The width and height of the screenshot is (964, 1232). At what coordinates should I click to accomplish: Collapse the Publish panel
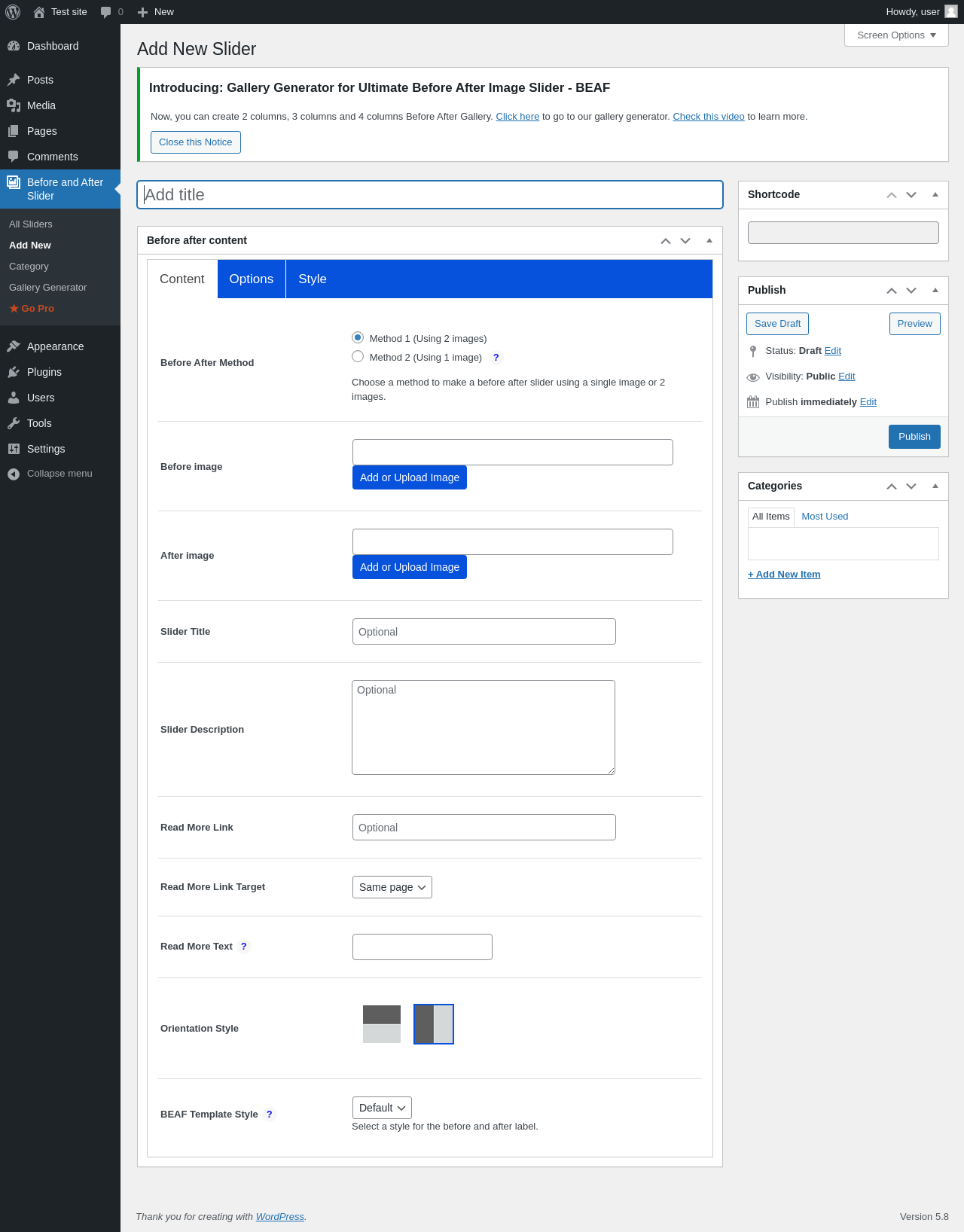click(935, 290)
